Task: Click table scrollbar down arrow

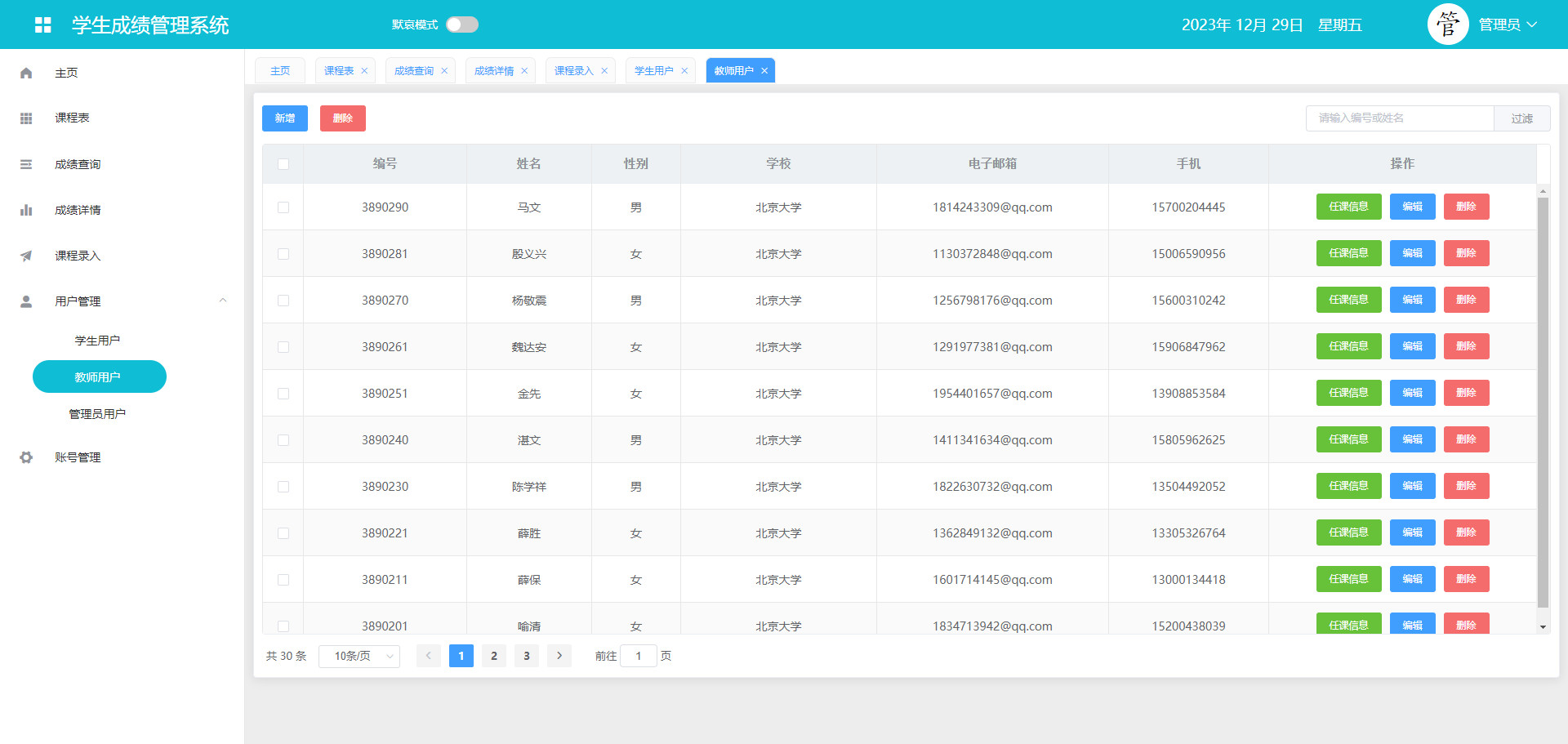Action: 1543,627
